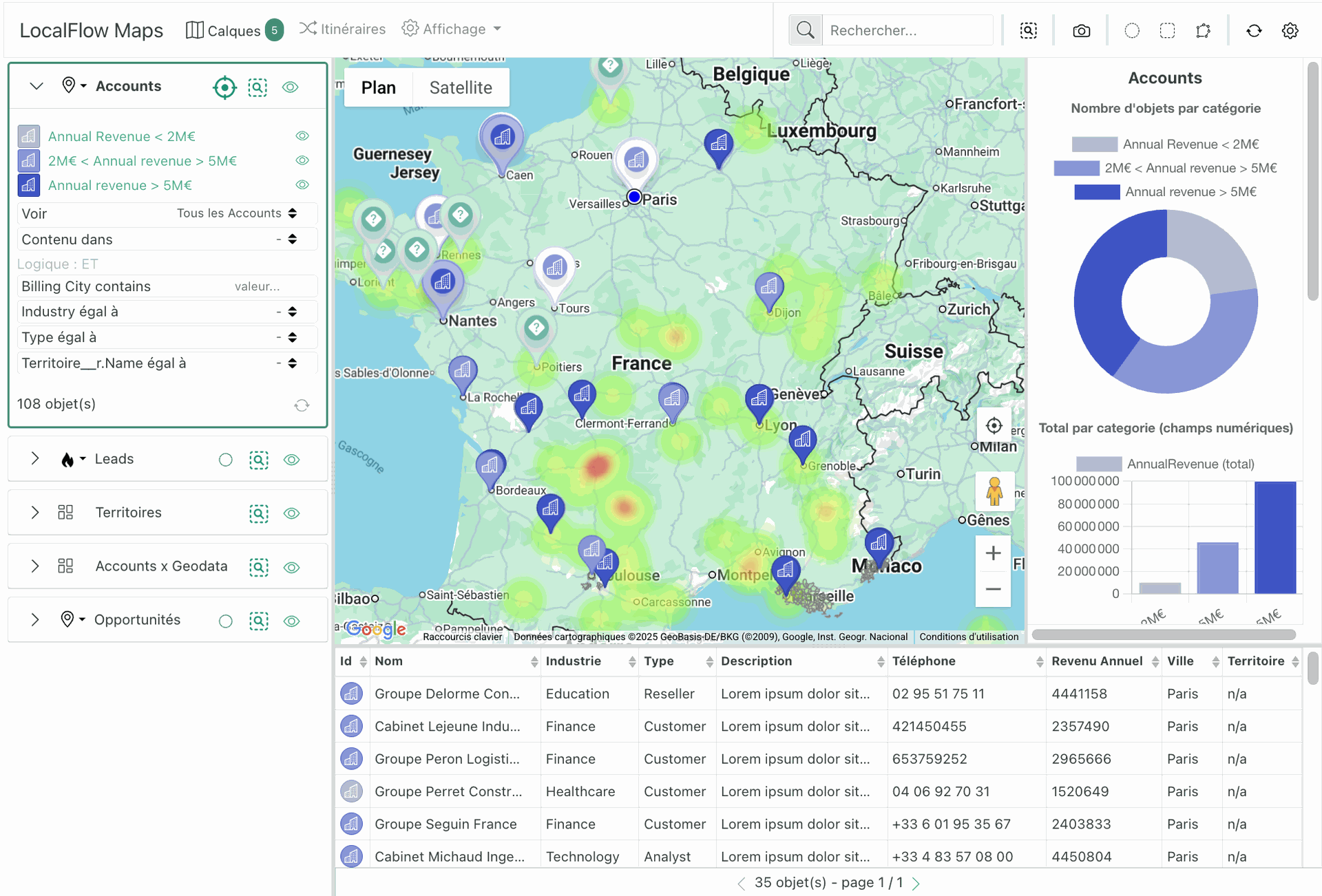Open the Industry égal à dropdown
1322x896 pixels.
[292, 312]
